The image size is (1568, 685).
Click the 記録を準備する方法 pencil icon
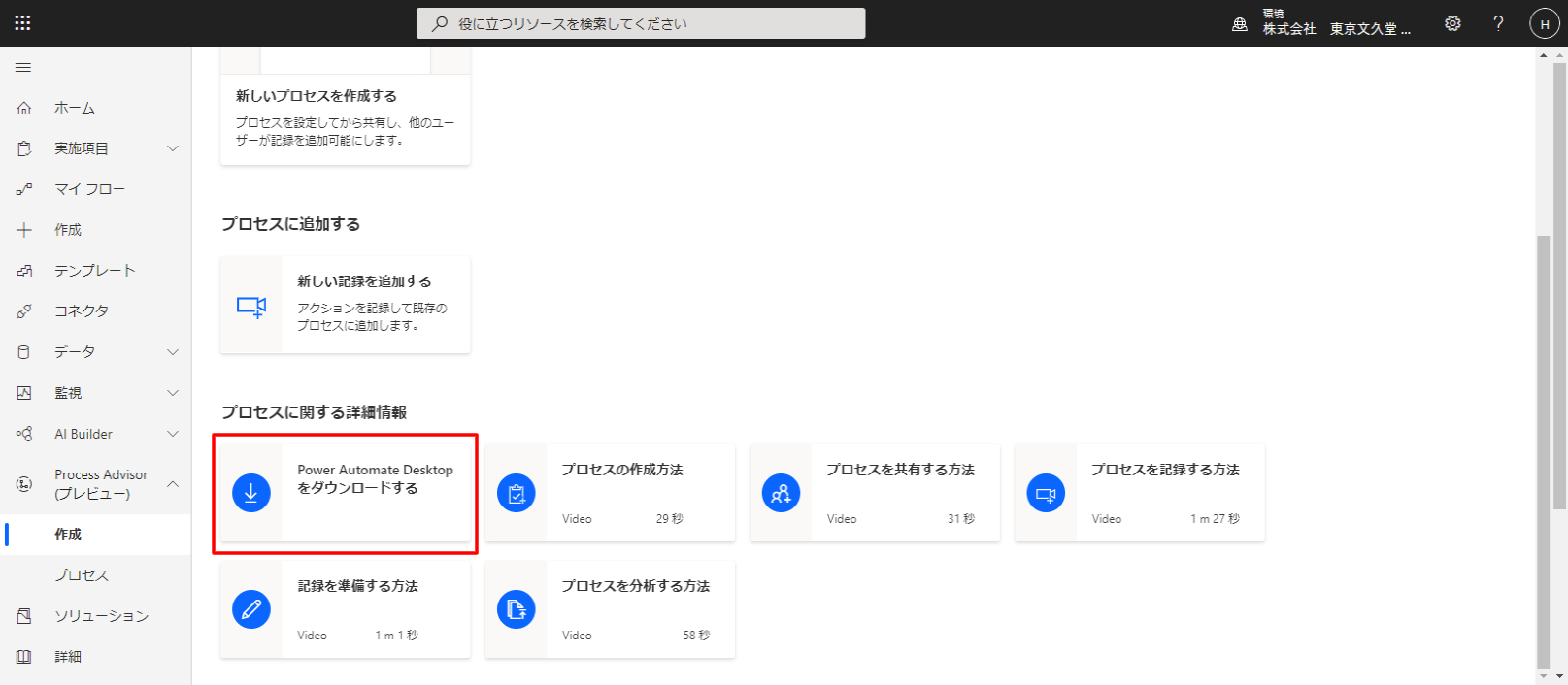(251, 609)
